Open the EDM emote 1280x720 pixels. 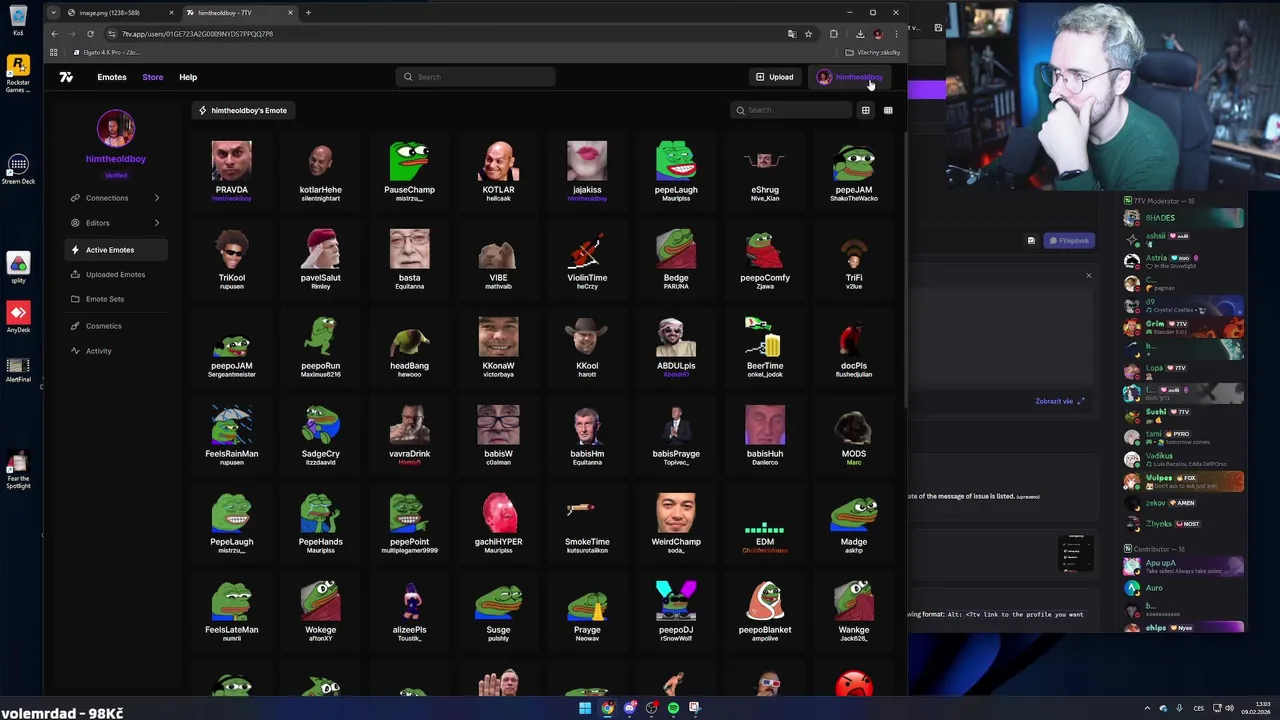tap(765, 523)
